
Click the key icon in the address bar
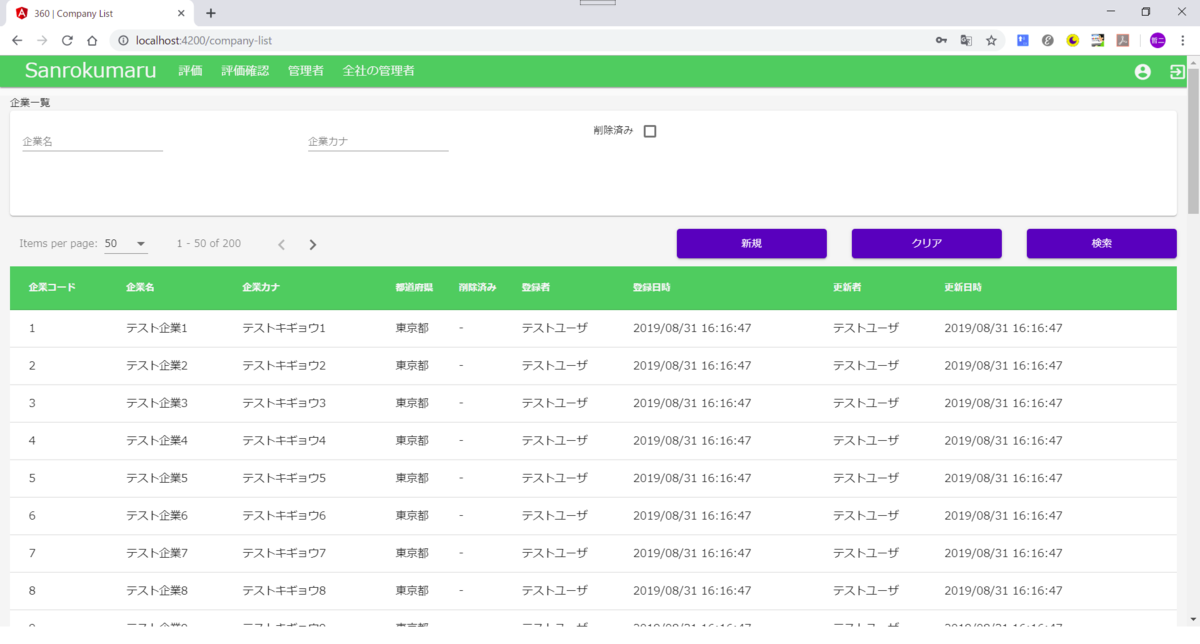pos(940,39)
